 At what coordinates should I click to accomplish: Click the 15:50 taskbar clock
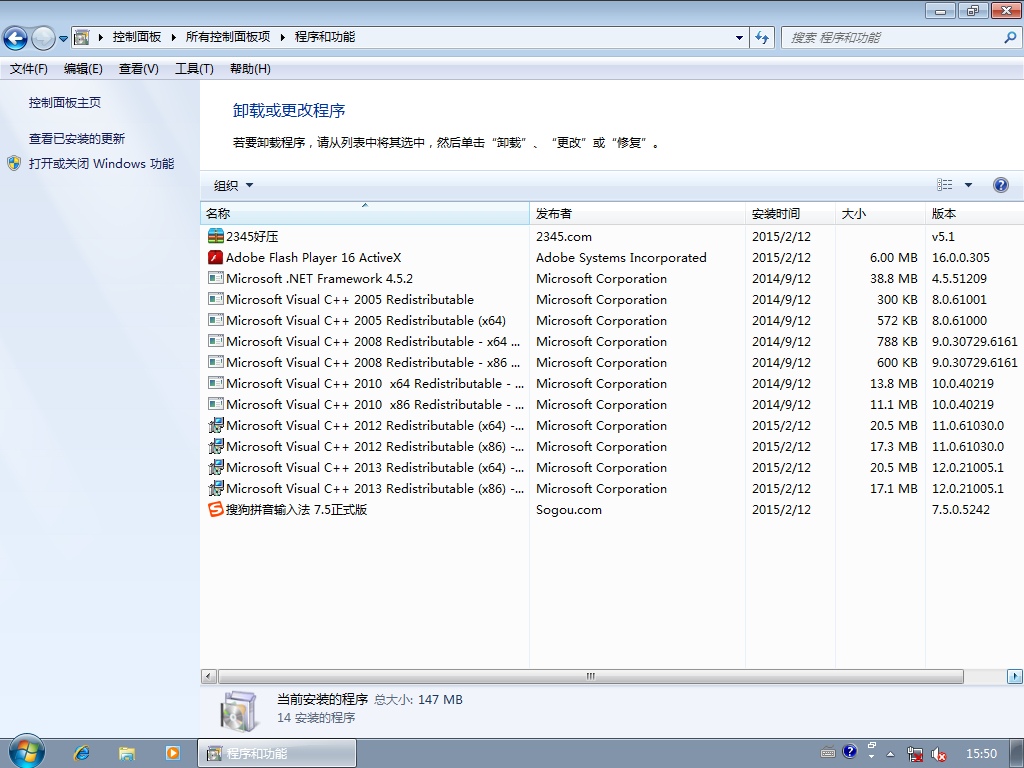click(981, 754)
